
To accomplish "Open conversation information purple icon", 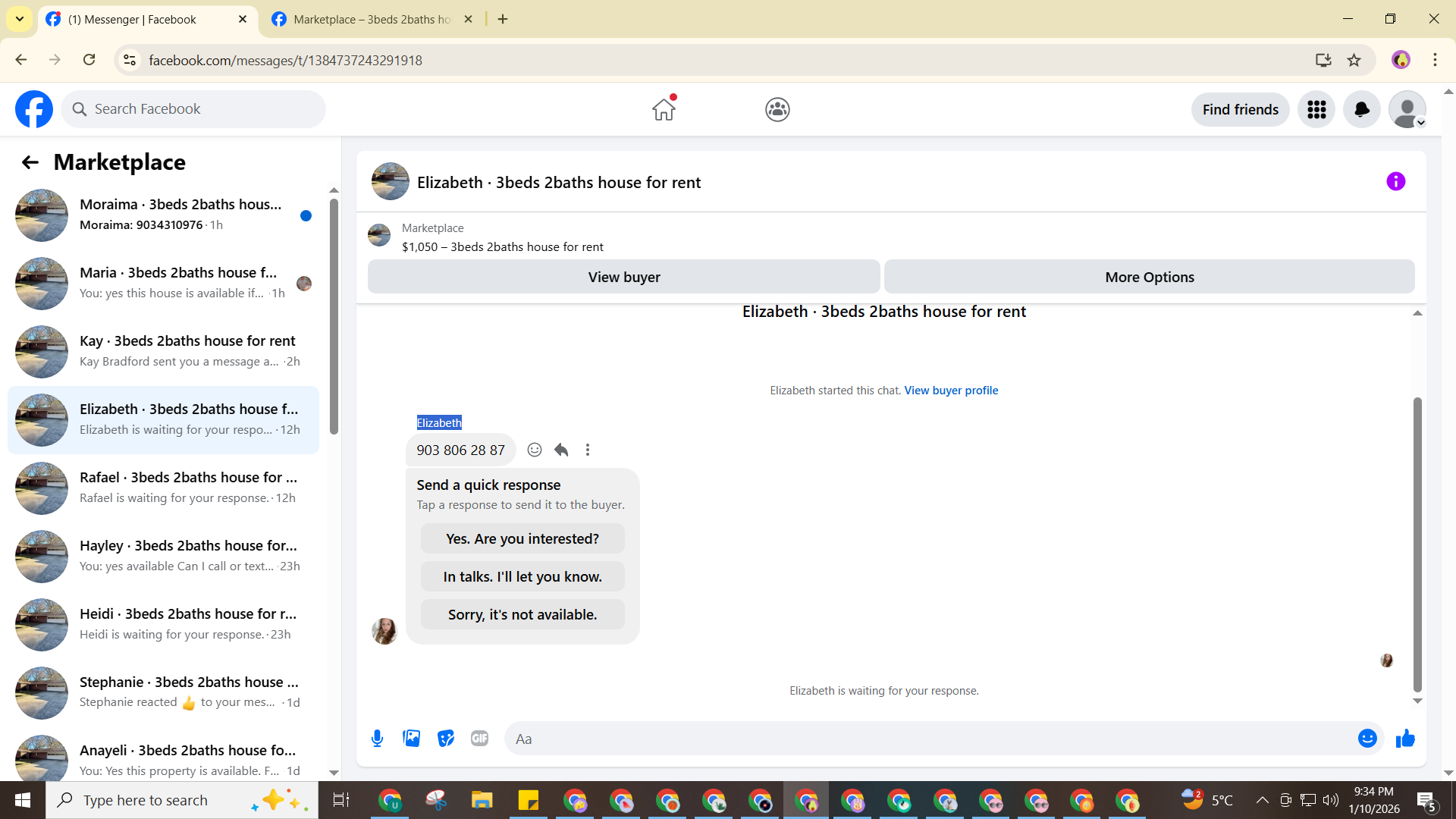I will coord(1395,182).
